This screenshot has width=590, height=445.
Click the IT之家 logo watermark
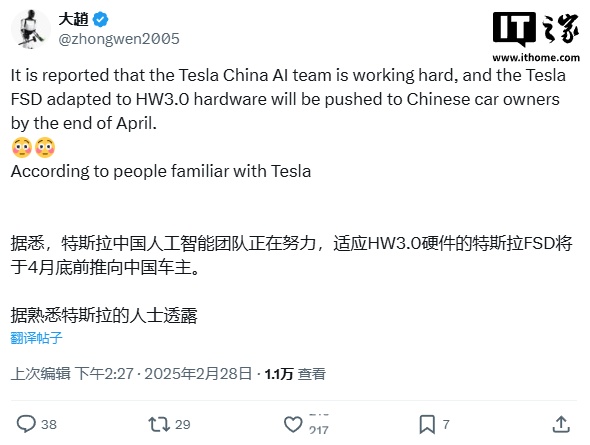coord(536,30)
